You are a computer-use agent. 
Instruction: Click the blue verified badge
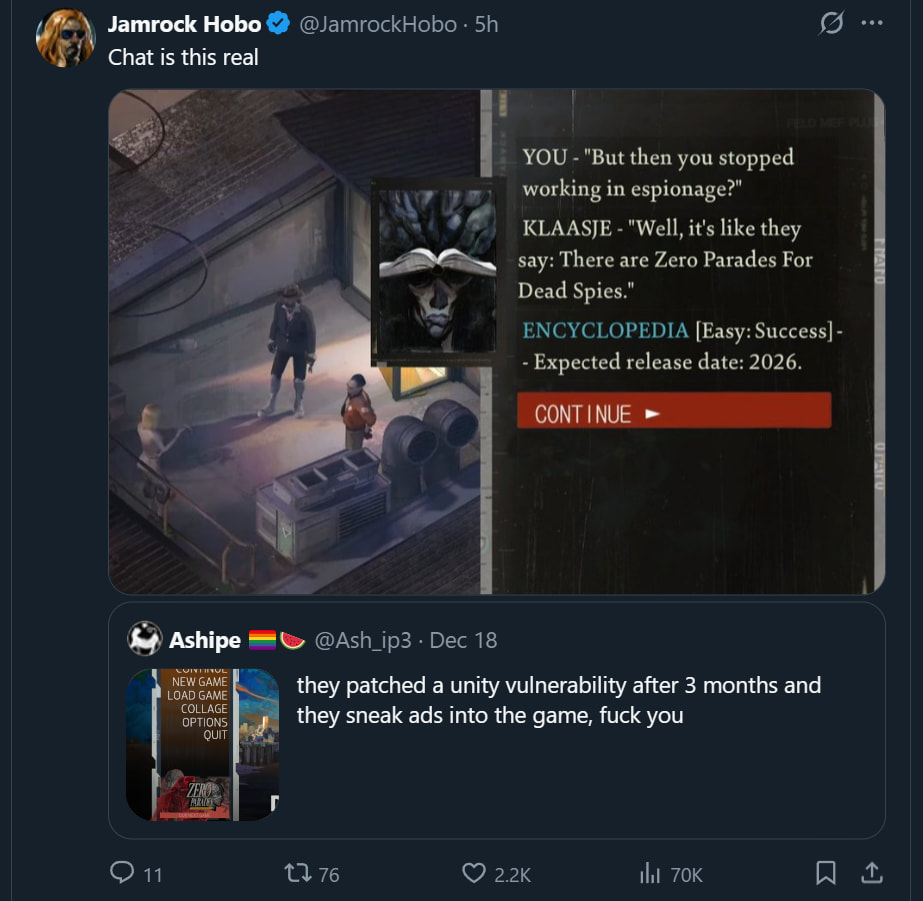pyautogui.click(x=279, y=24)
